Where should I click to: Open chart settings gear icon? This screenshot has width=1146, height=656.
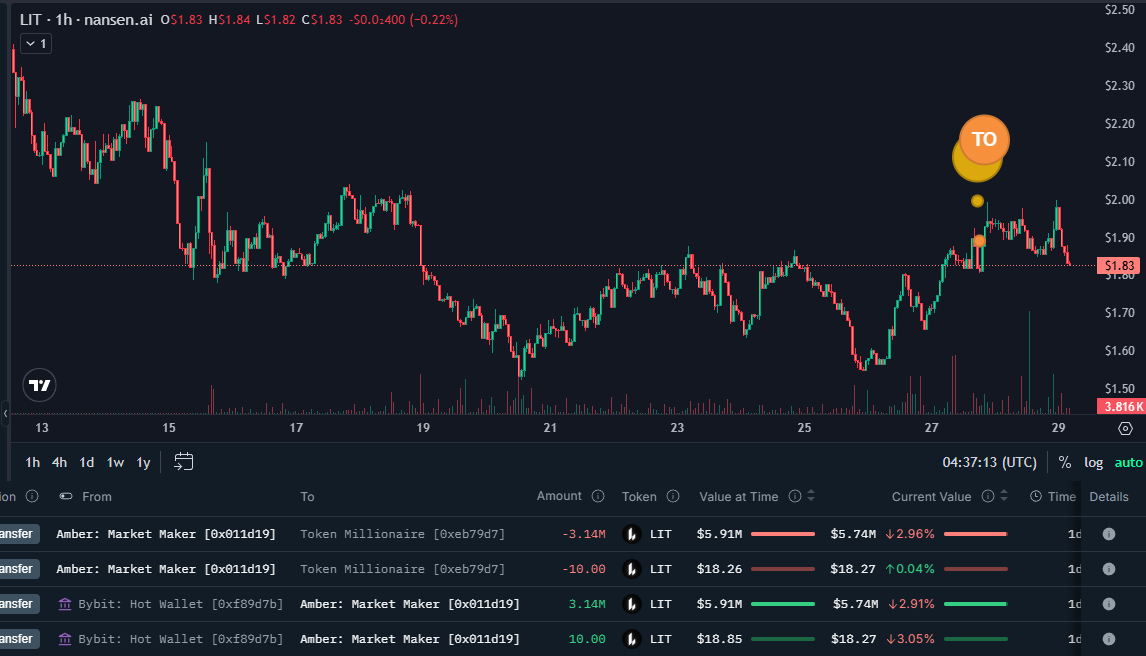[x=1126, y=429]
